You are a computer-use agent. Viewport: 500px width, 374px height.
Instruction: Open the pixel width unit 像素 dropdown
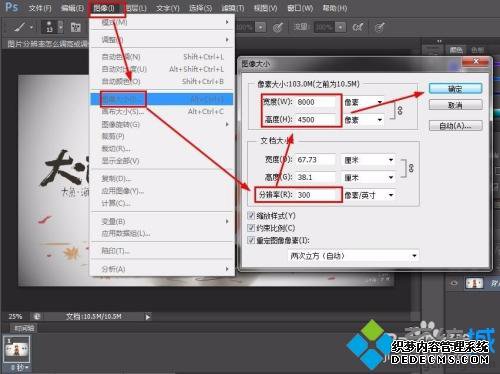tap(364, 102)
